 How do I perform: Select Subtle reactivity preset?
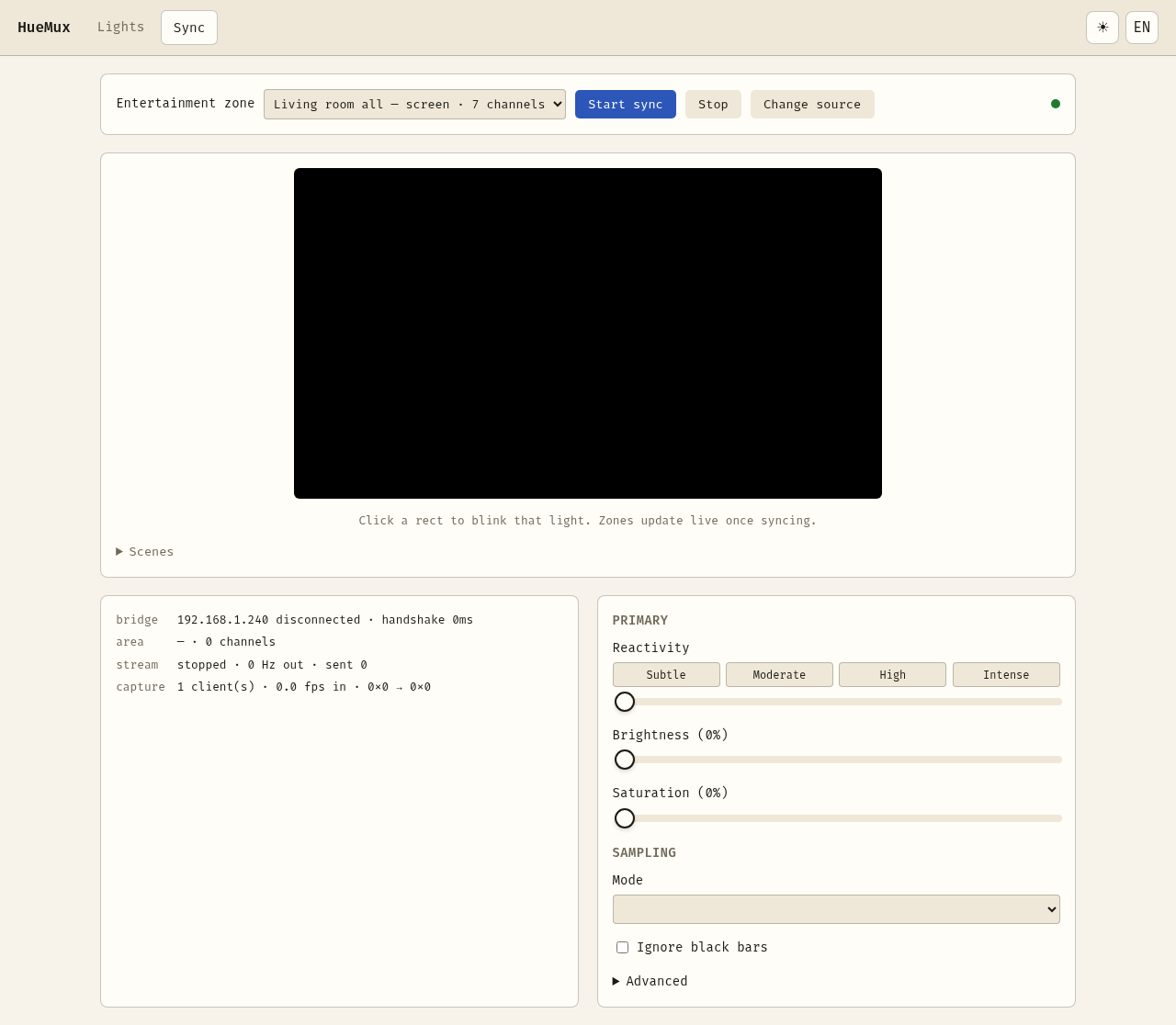666,674
